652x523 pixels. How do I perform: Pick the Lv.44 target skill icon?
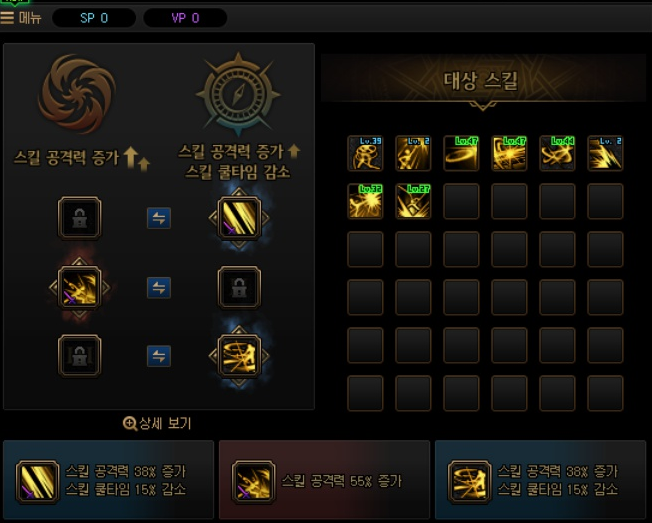557,153
